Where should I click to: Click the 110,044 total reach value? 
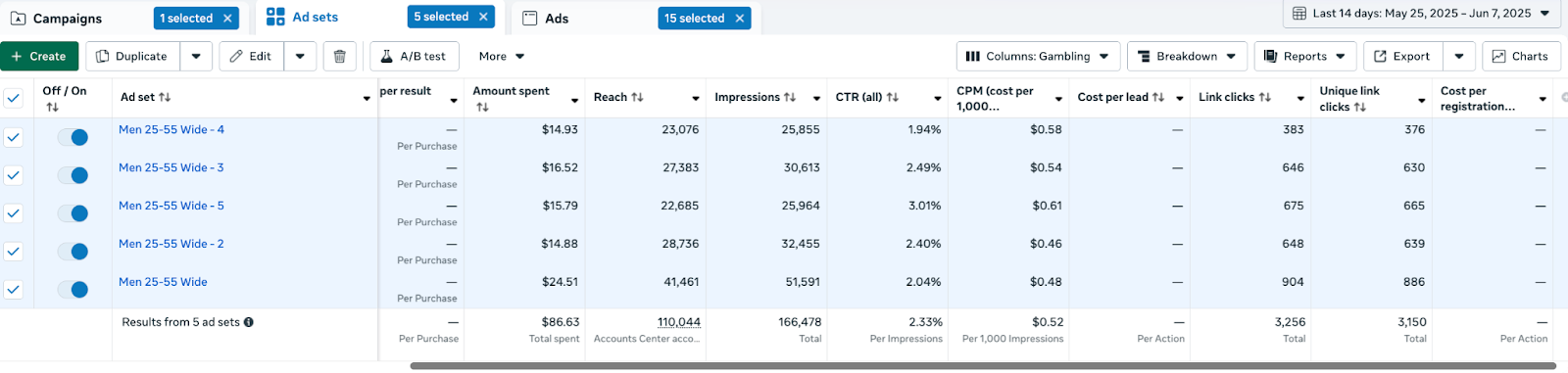tap(679, 322)
